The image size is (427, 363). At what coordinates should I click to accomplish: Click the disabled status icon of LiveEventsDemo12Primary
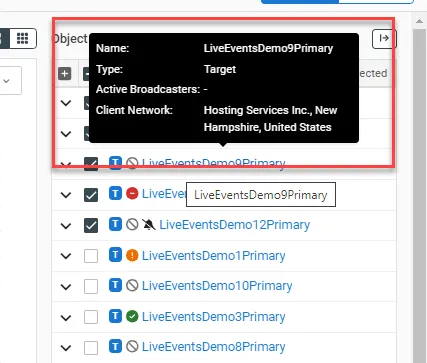point(132,224)
